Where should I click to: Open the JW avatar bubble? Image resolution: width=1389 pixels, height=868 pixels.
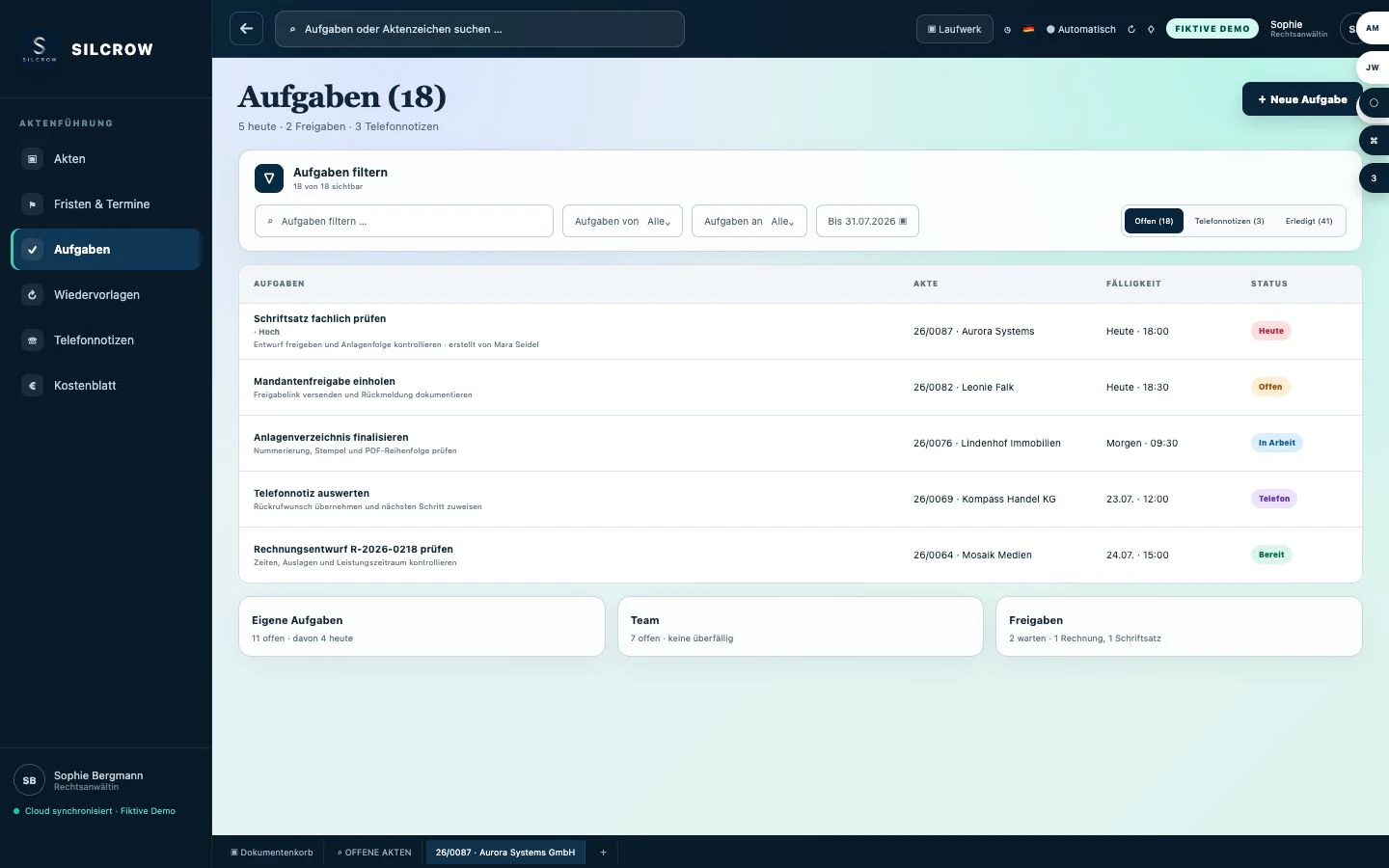point(1373,68)
